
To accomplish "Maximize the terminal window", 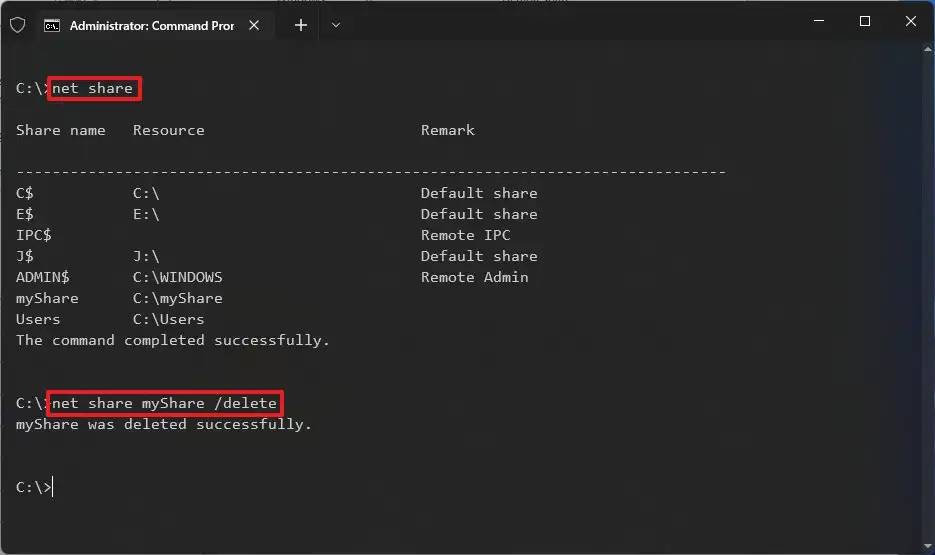I will pyautogui.click(x=865, y=21).
